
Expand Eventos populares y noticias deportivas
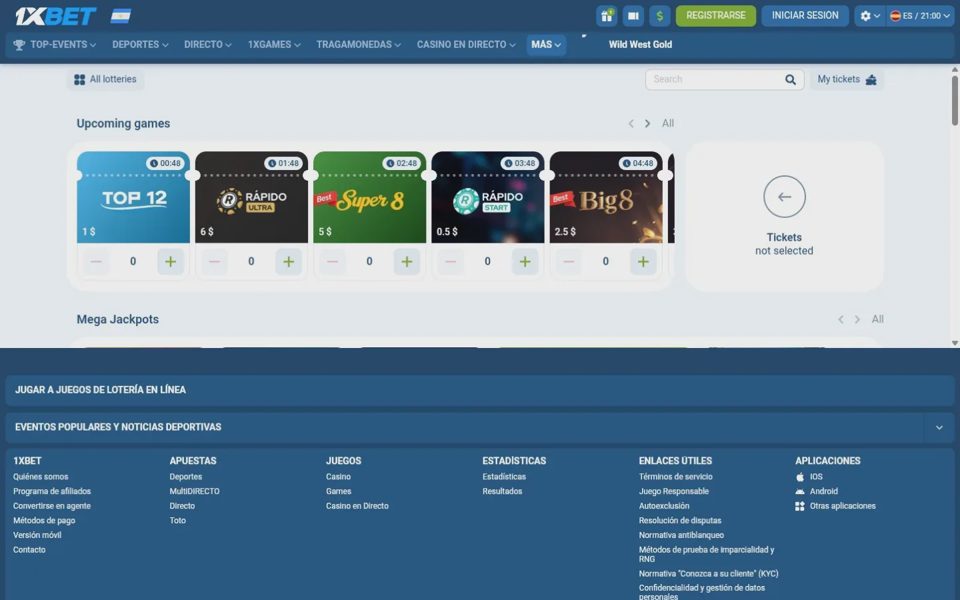(x=939, y=427)
